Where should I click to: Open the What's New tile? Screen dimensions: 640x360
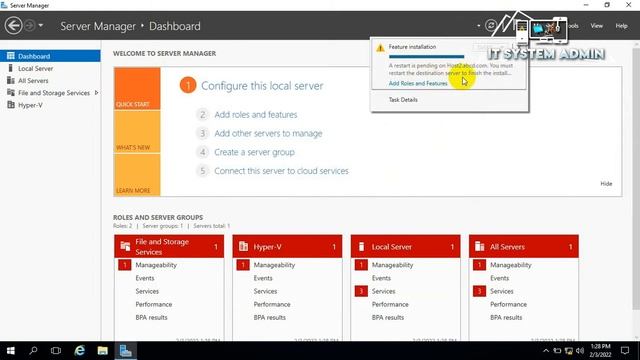(137, 132)
